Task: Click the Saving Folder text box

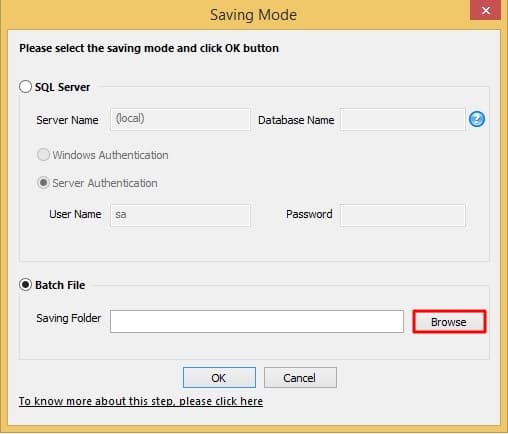Action: coord(257,321)
